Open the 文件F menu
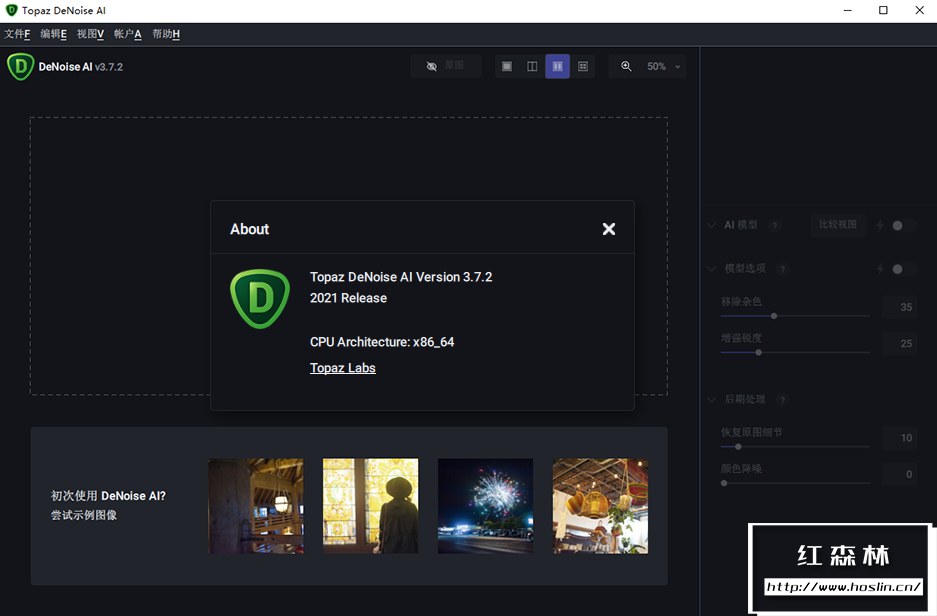Image resolution: width=937 pixels, height=616 pixels. [17, 34]
